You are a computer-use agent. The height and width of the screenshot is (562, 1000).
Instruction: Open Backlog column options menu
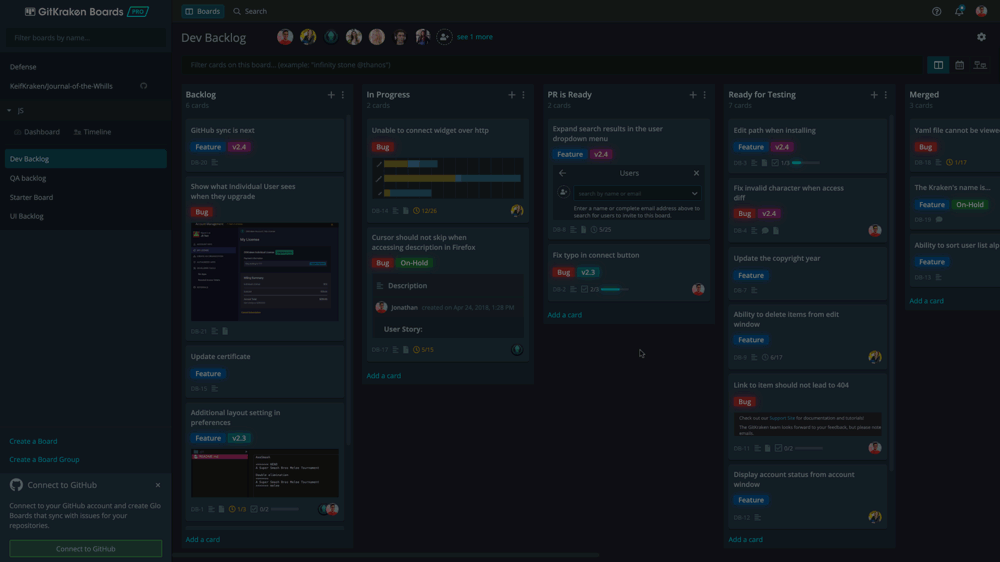pos(342,95)
